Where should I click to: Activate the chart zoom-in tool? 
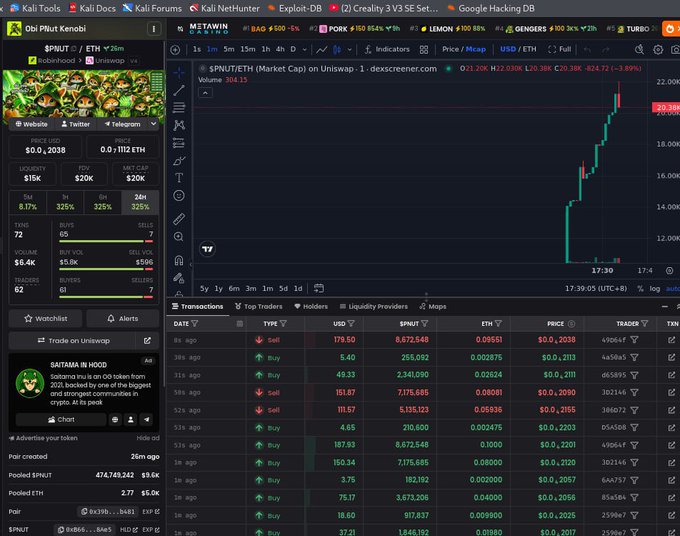tap(179, 237)
